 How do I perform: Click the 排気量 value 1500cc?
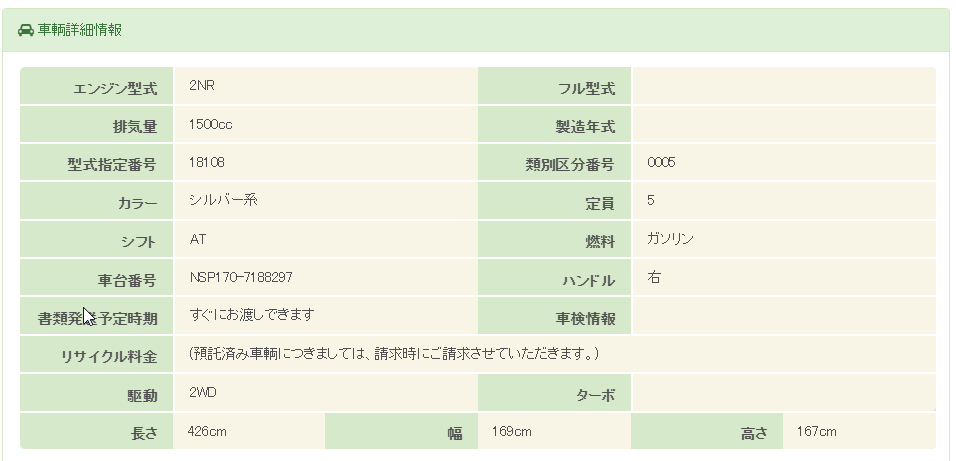click(x=211, y=124)
